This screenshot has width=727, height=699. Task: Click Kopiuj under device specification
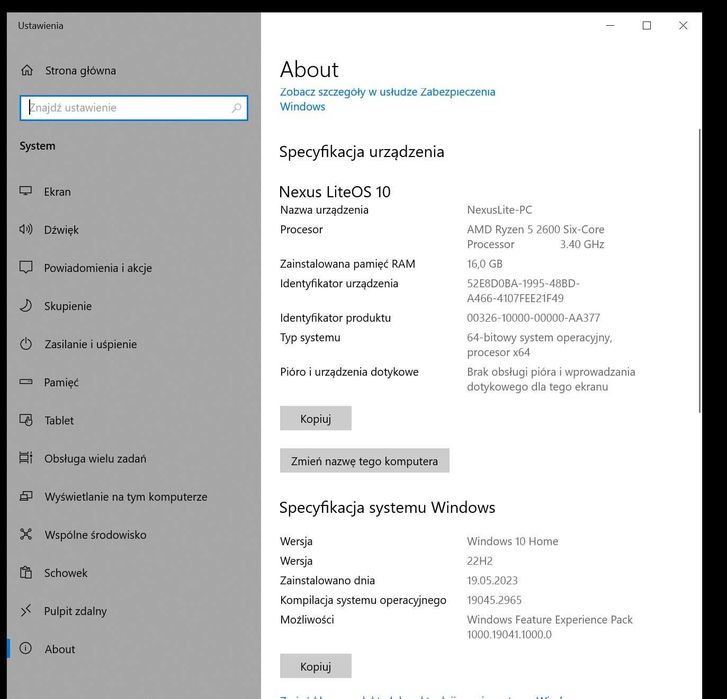(x=315, y=418)
